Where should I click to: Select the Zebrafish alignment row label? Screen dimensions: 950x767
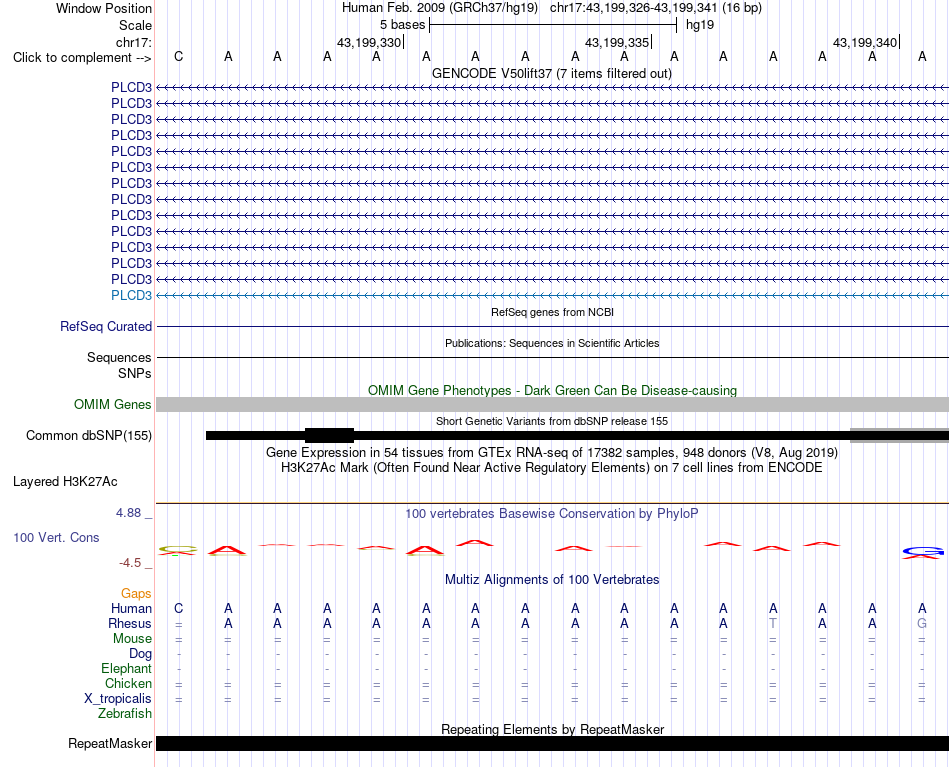[125, 714]
